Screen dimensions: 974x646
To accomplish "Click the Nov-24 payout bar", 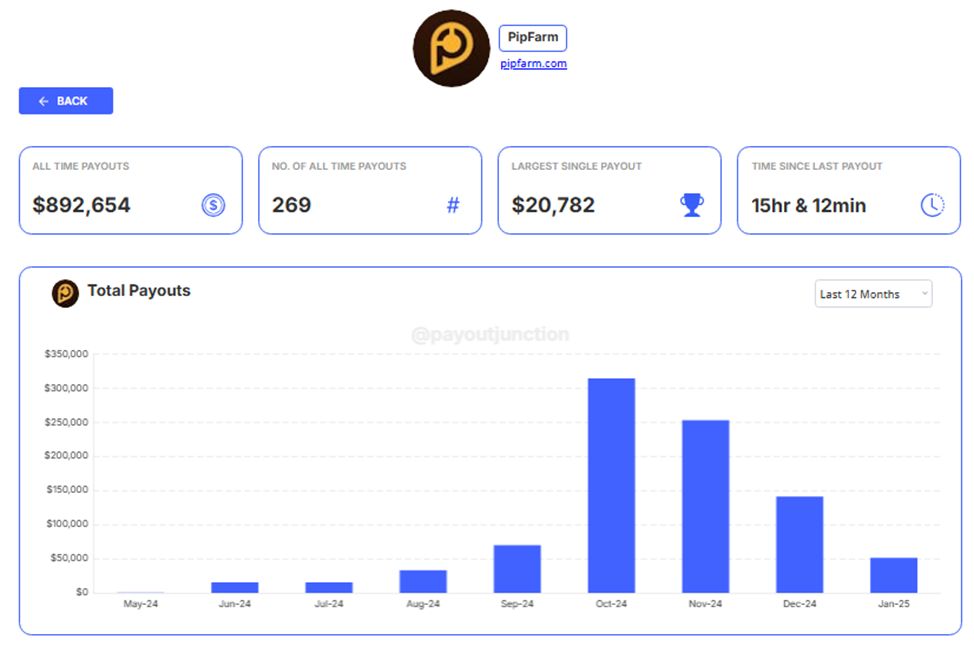I will (x=705, y=506).
